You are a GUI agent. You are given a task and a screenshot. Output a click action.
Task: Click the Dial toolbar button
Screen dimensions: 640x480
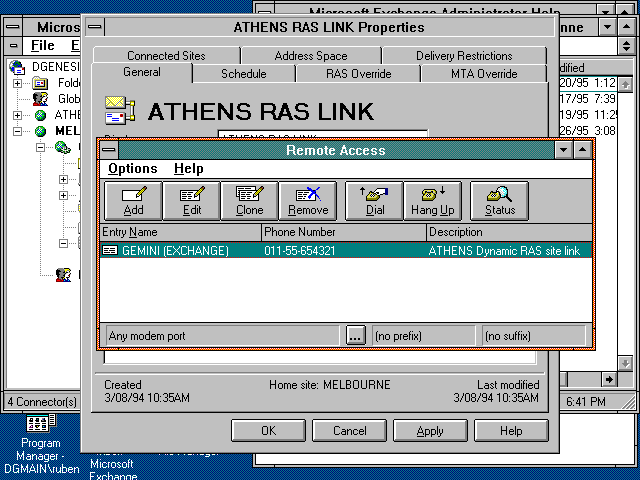tap(374, 201)
